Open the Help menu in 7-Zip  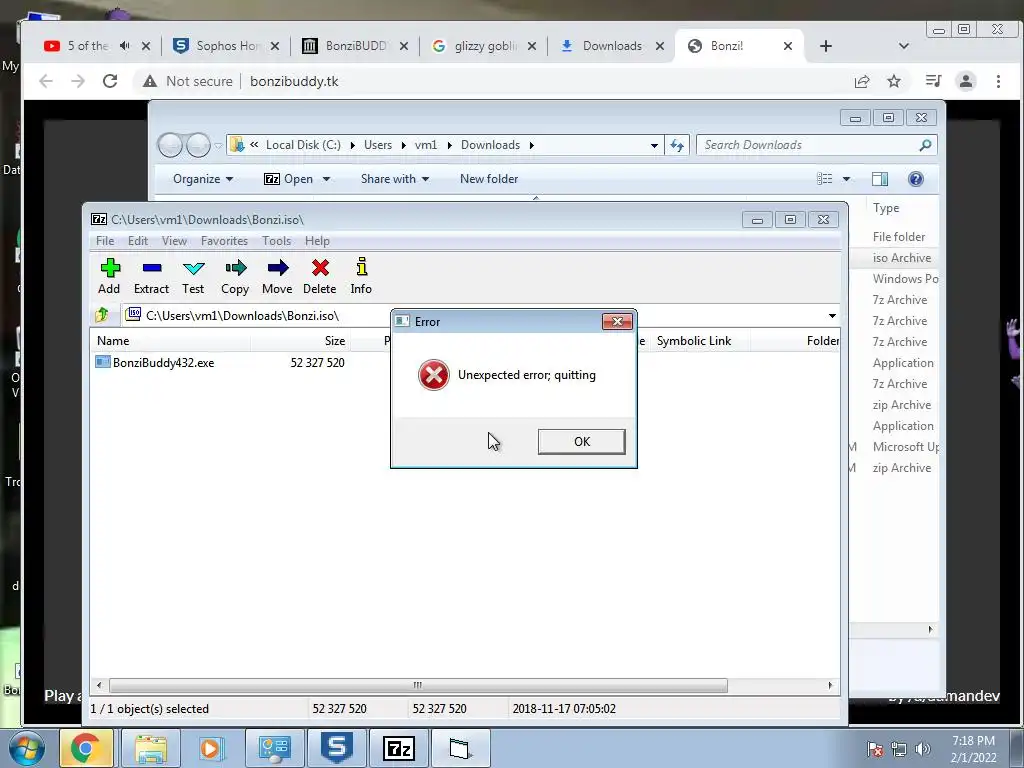click(317, 241)
